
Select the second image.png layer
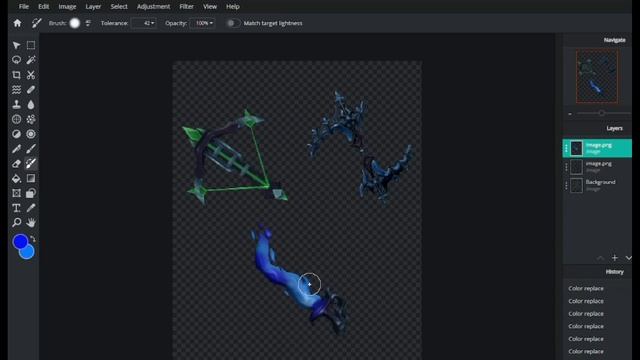tap(597, 167)
